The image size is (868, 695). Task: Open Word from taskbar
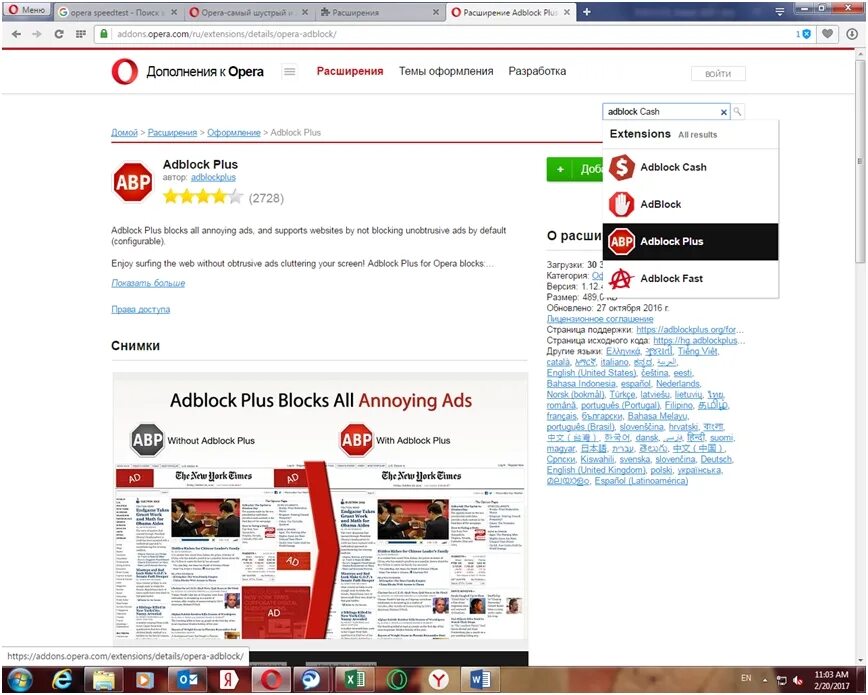coord(479,680)
